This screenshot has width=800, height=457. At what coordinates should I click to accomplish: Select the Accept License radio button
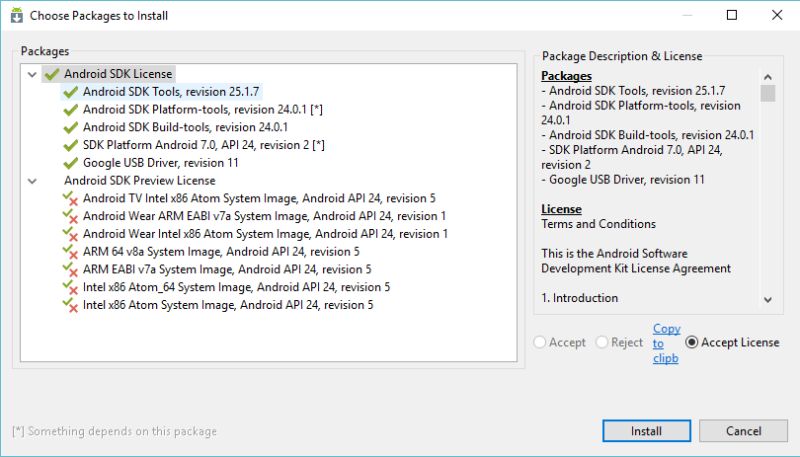point(691,342)
